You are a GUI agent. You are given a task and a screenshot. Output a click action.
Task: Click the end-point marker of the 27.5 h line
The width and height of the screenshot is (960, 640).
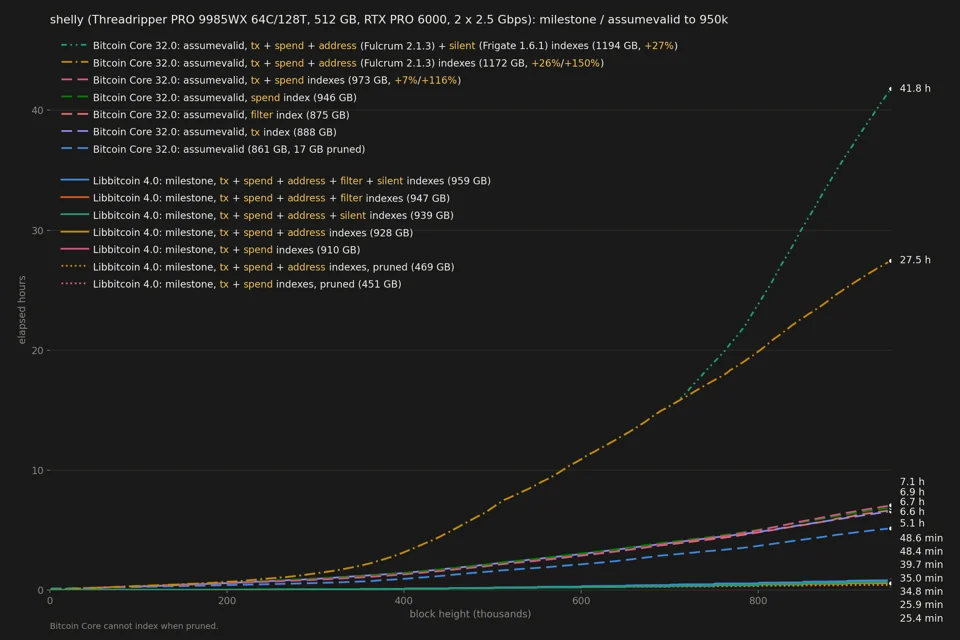(x=891, y=261)
